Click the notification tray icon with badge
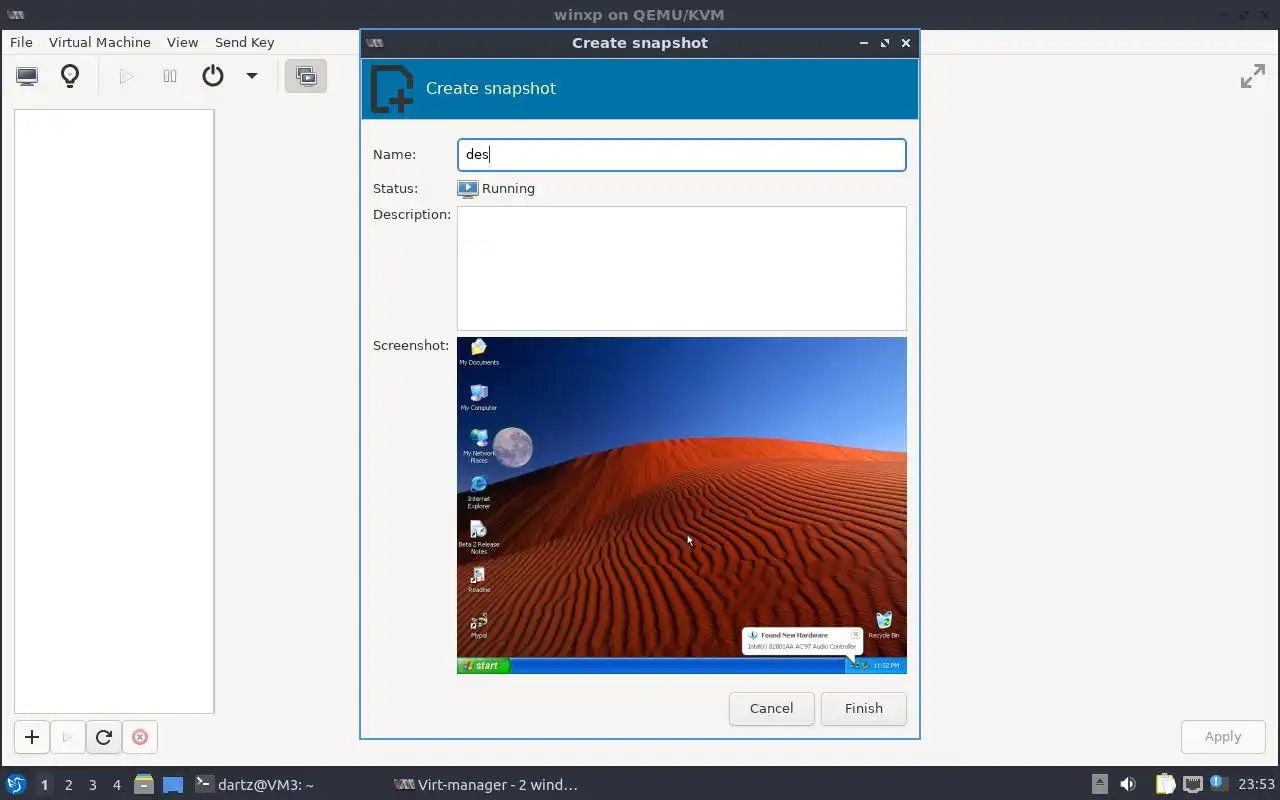This screenshot has width=1280, height=800. coord(1217,784)
